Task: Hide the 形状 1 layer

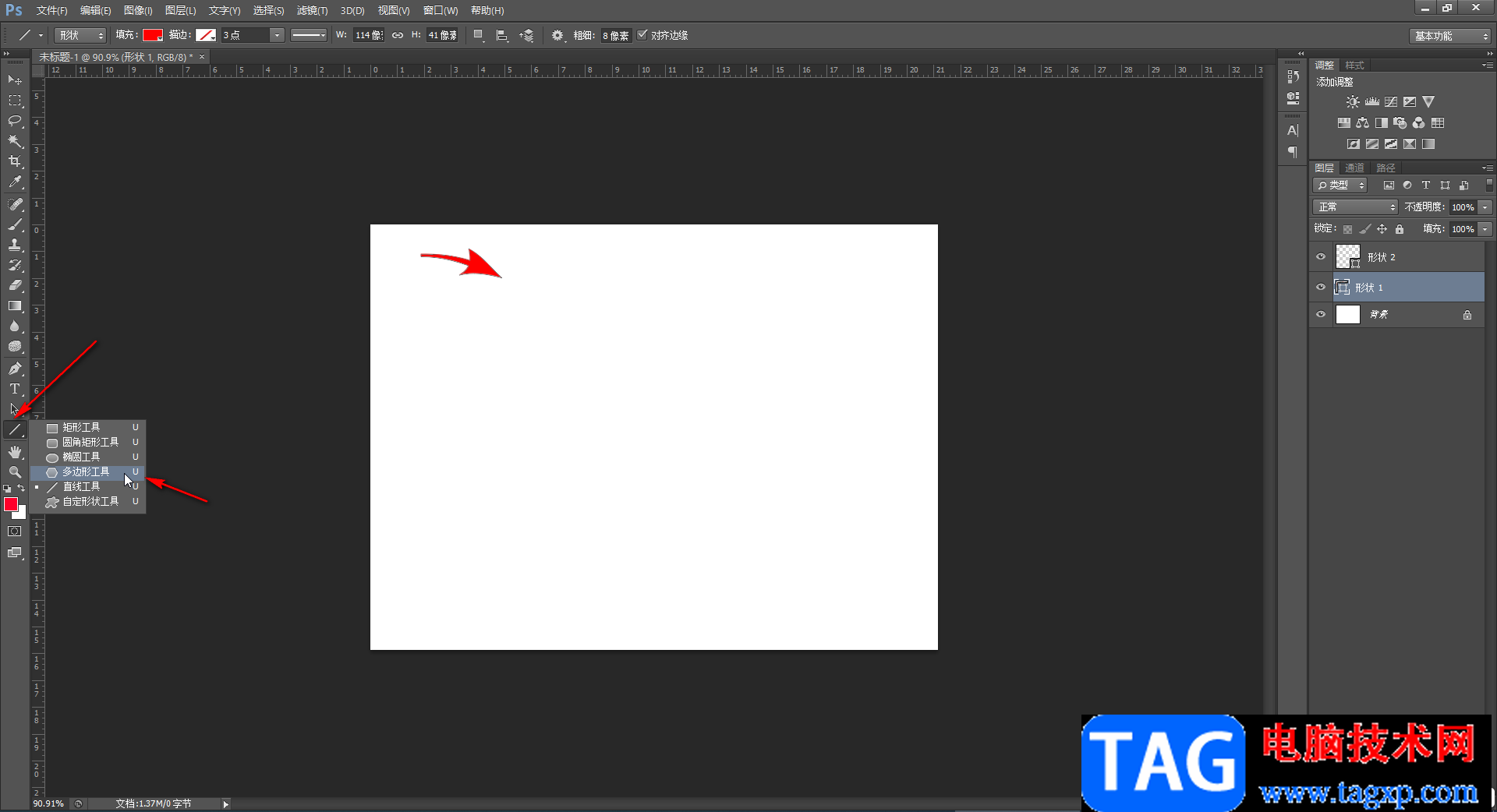Action: point(1321,288)
